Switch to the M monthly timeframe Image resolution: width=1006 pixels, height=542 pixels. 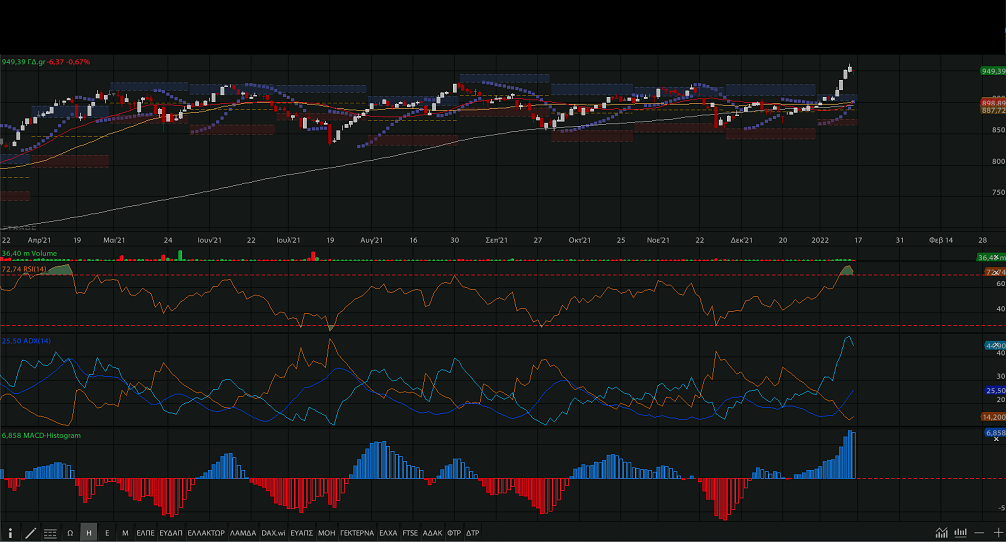(x=125, y=533)
